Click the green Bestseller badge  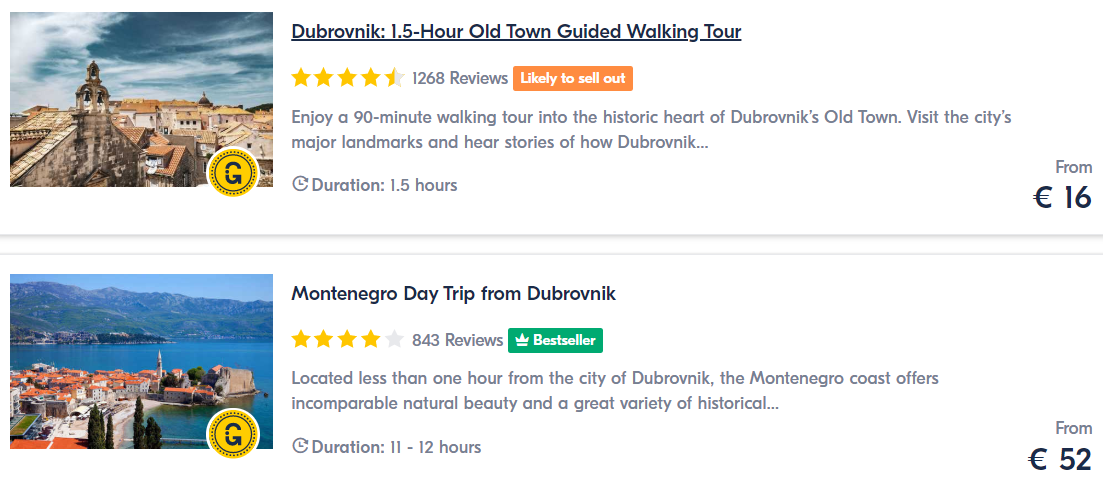tap(556, 340)
